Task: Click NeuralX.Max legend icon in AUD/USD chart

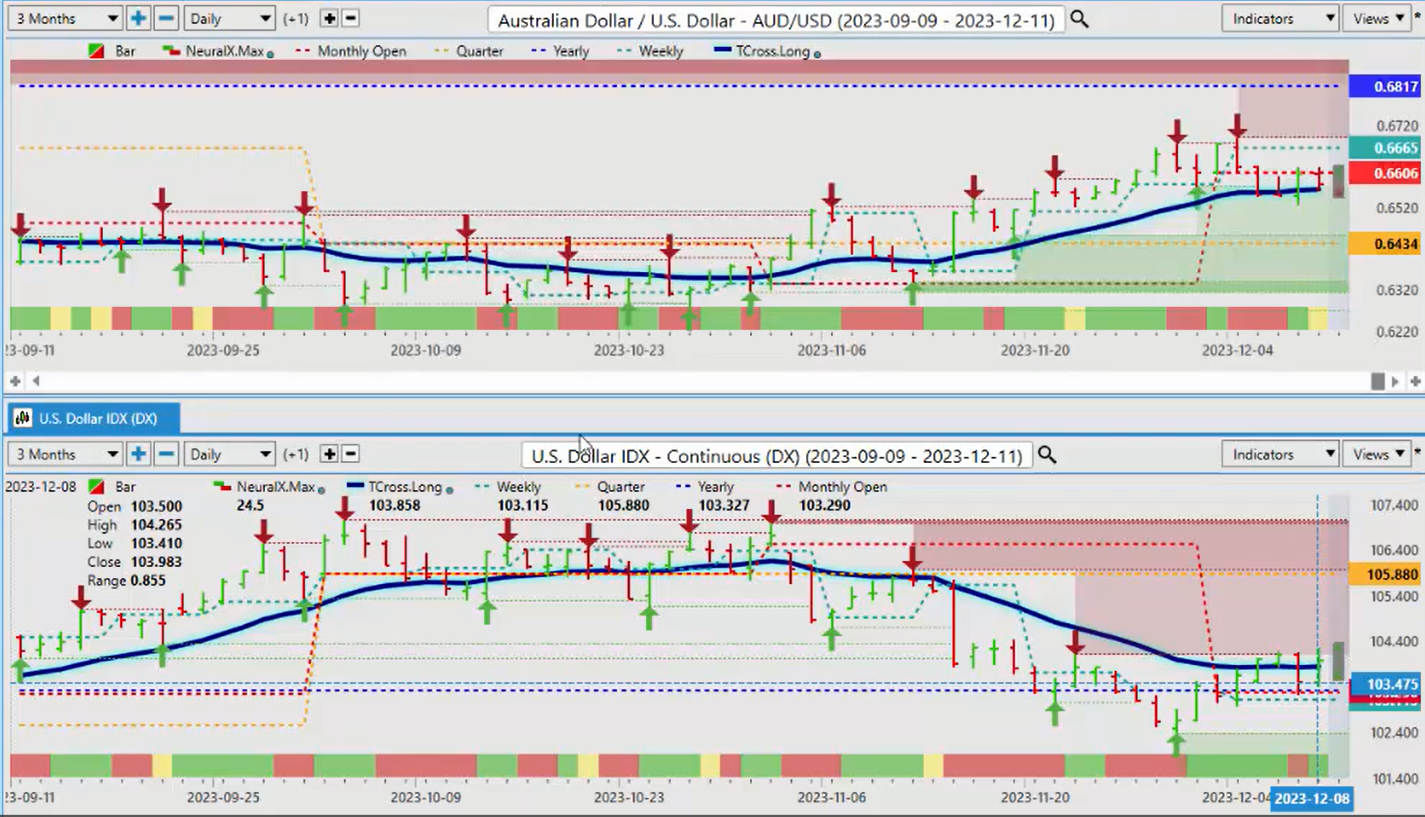Action: click(x=172, y=51)
